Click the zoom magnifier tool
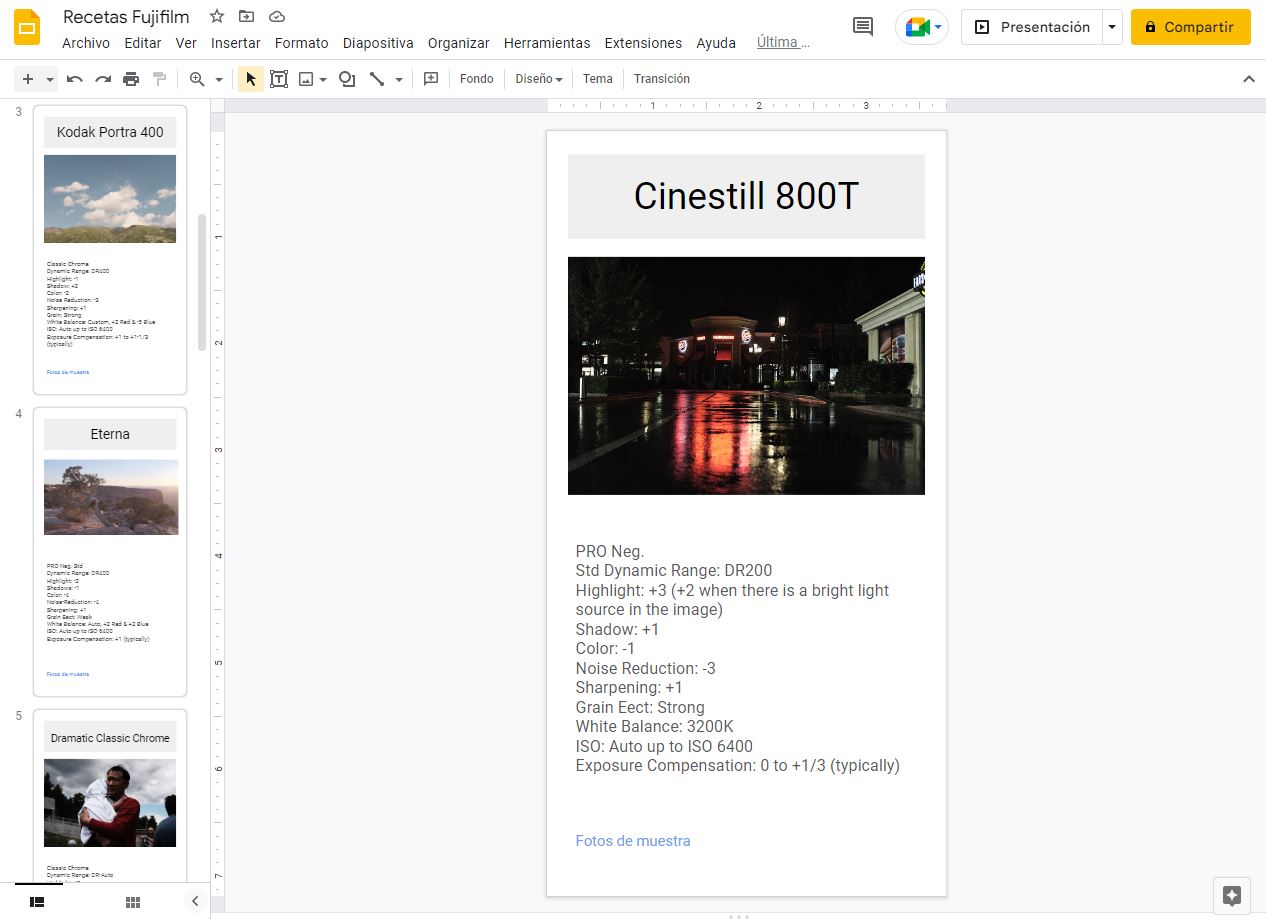Image resolution: width=1266 pixels, height=919 pixels. 197,79
